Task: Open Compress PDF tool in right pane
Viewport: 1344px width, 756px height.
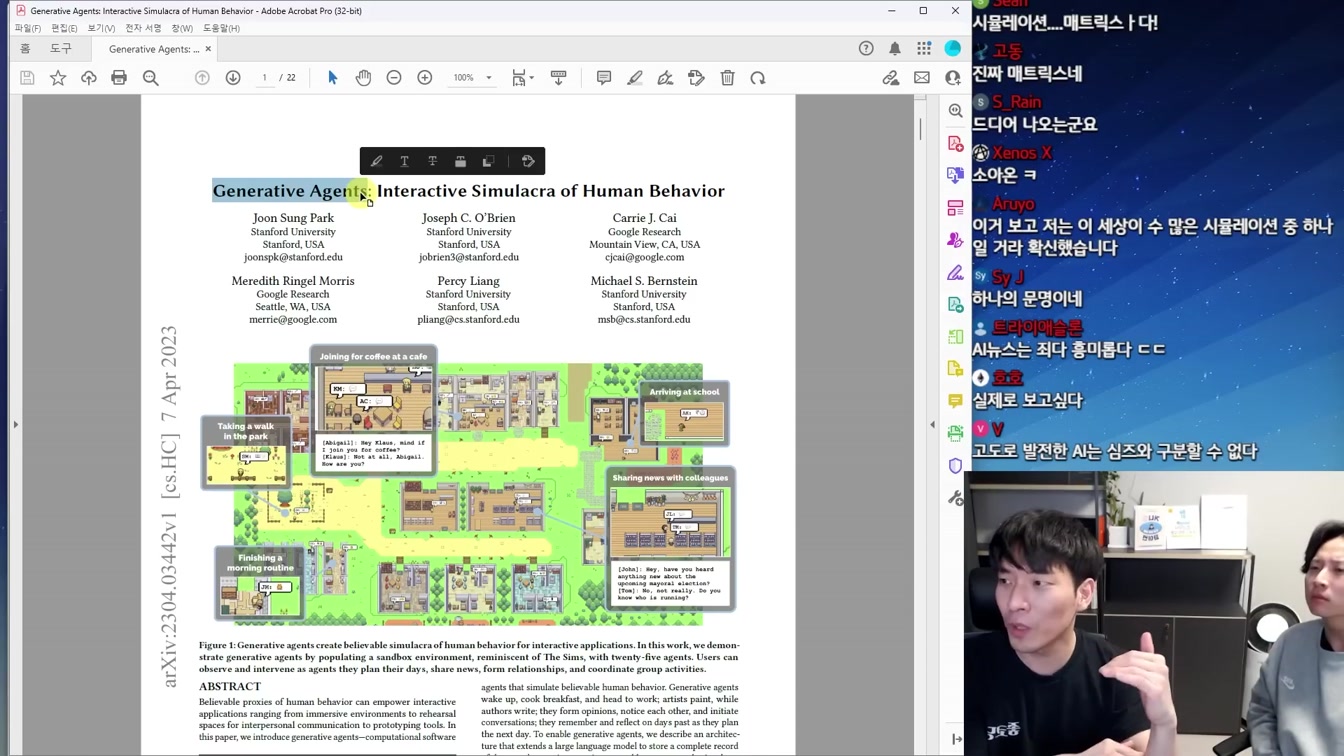Action: 956,336
